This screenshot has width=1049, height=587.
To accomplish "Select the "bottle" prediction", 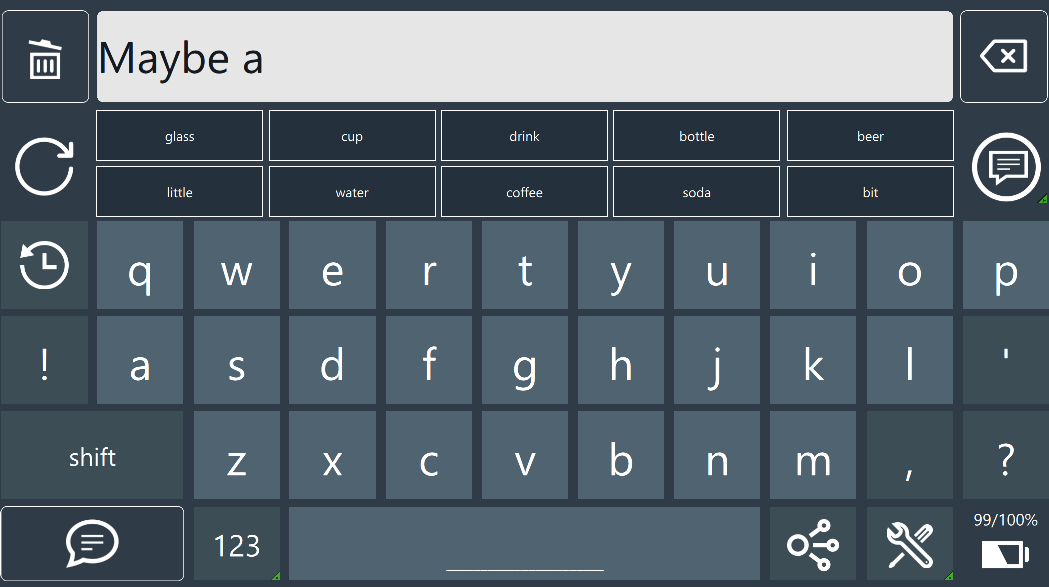I will [696, 136].
